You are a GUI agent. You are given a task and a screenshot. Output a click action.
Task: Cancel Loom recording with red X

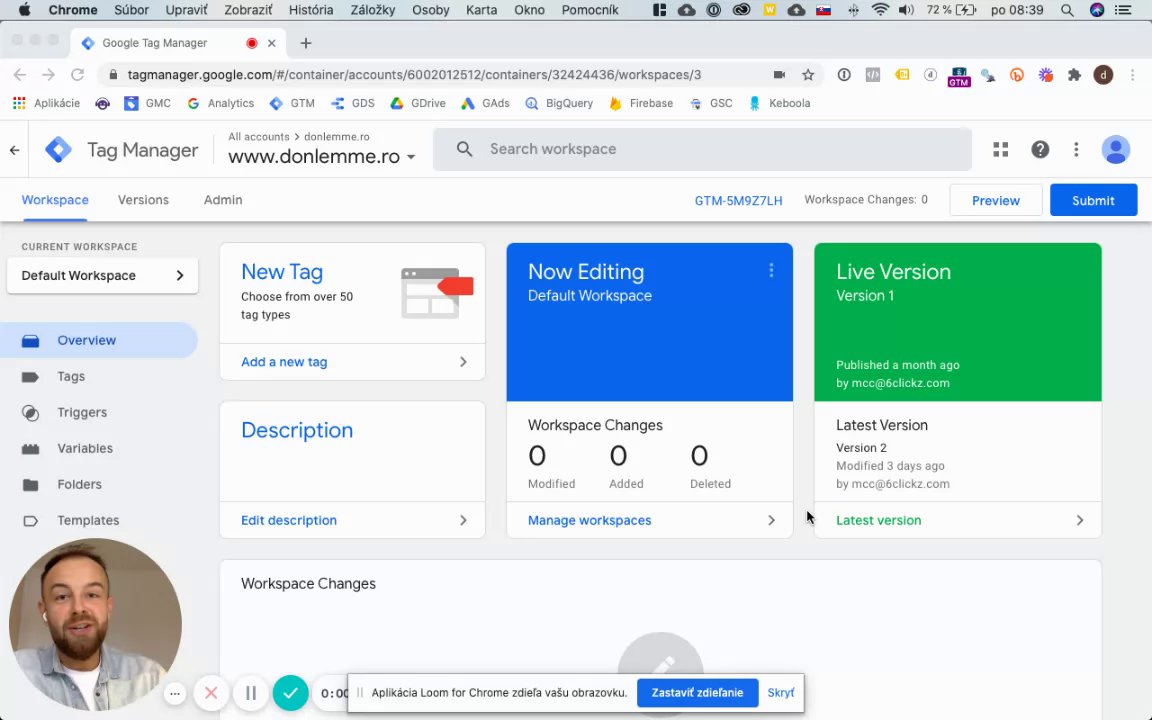[211, 693]
